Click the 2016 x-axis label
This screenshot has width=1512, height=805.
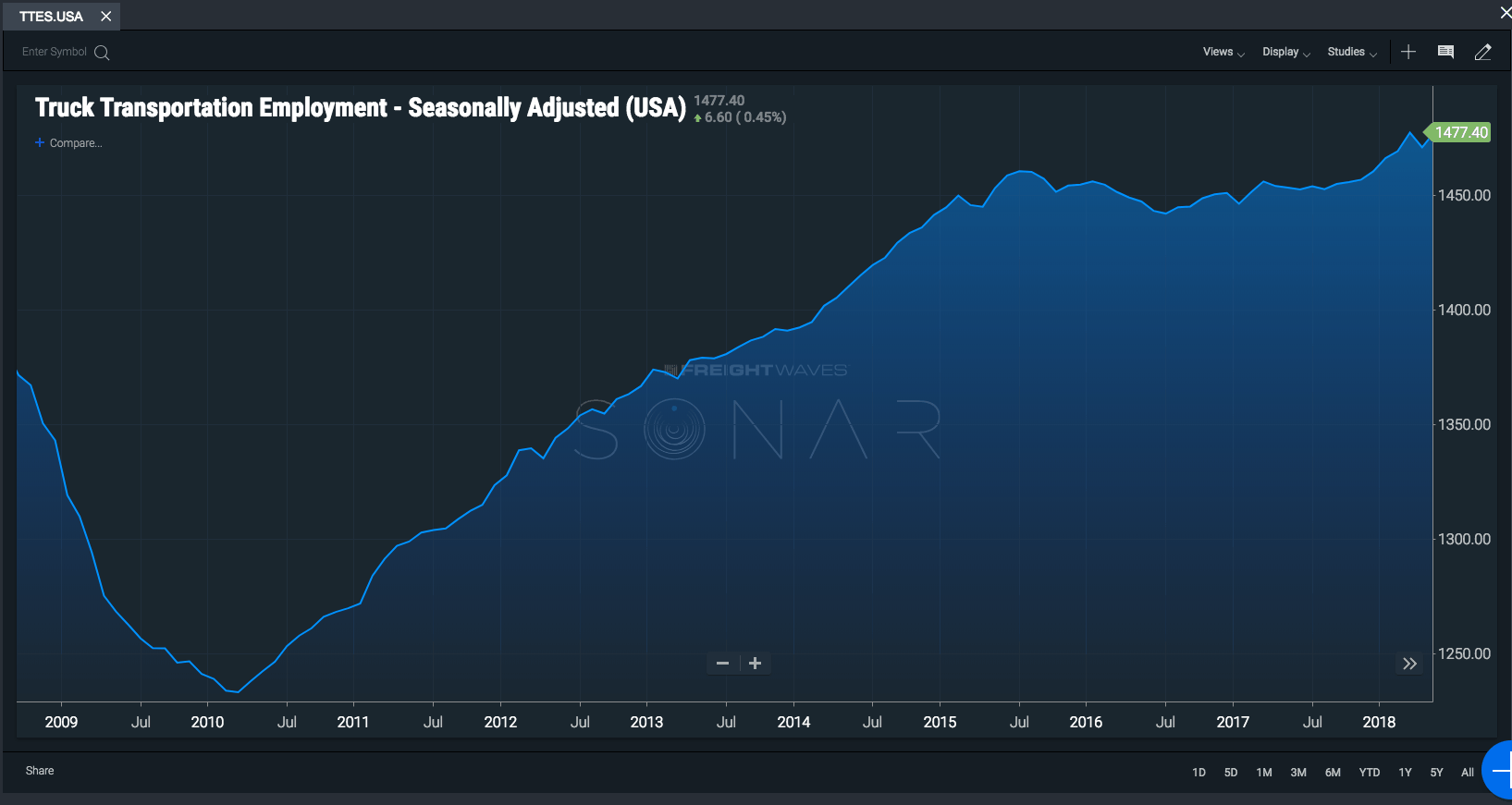[1086, 722]
